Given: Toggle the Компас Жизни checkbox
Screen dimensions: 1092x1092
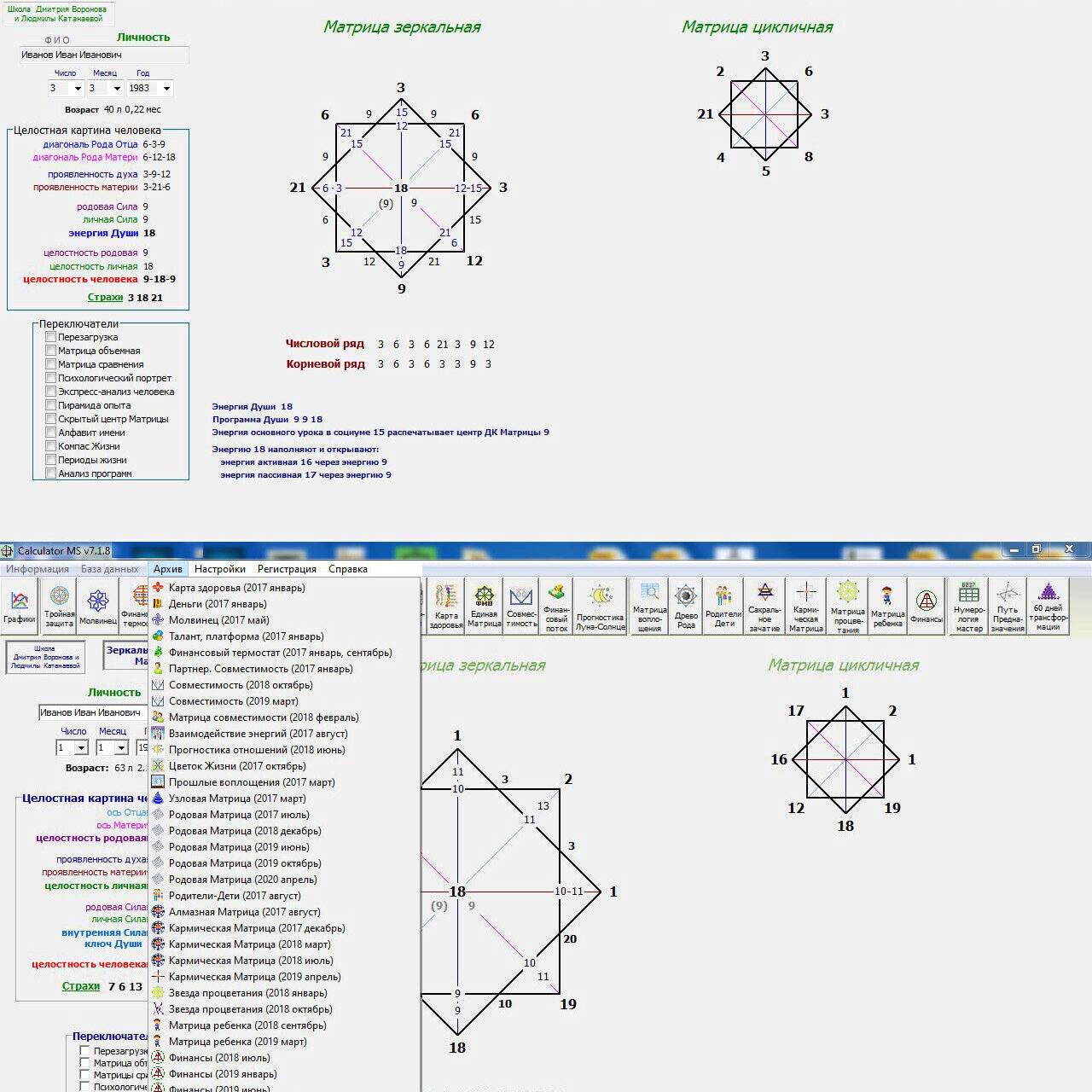Looking at the screenshot, I should 51,446.
